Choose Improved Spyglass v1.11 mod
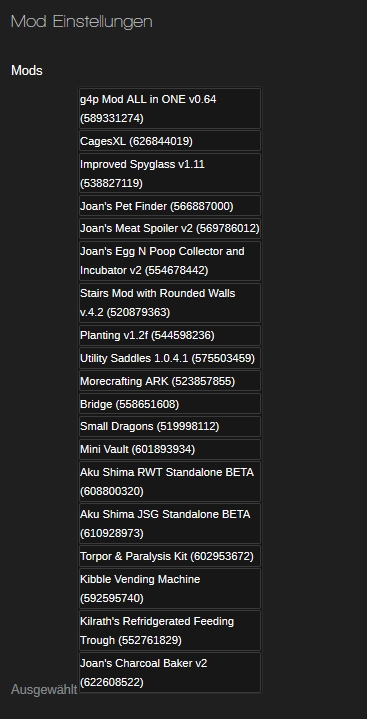This screenshot has width=367, height=719. (170, 173)
